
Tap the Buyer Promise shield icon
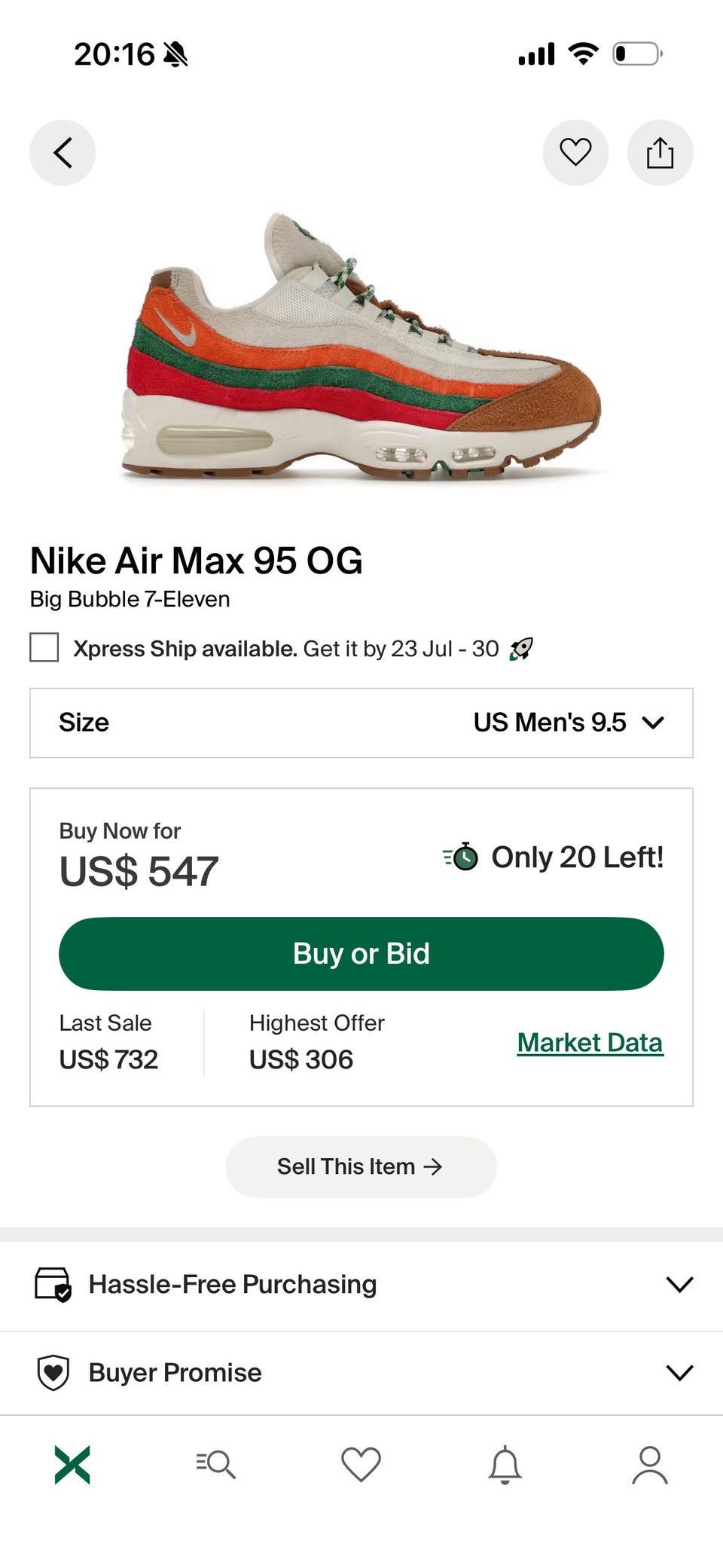(x=53, y=1373)
